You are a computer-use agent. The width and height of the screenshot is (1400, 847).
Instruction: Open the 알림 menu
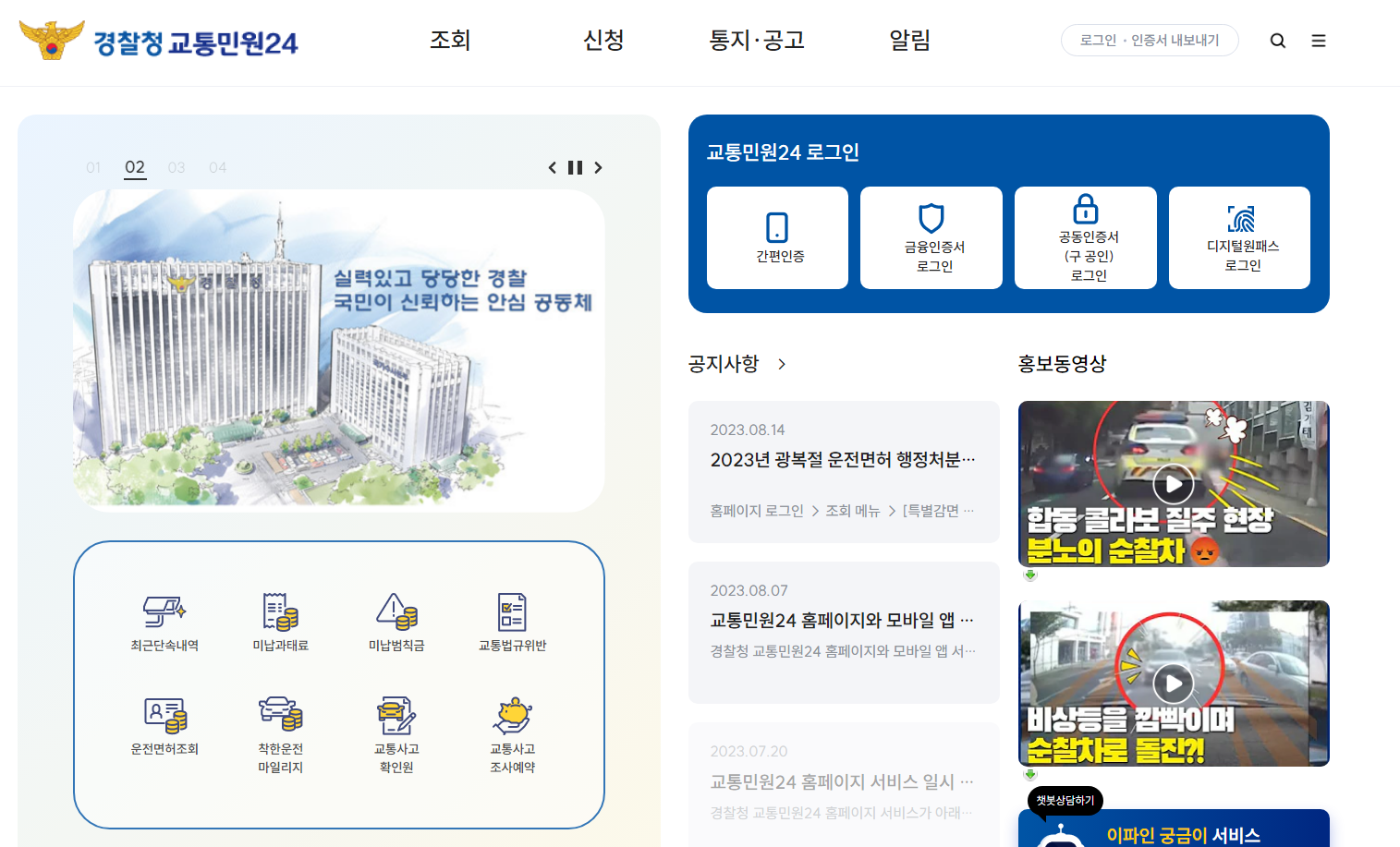click(909, 41)
